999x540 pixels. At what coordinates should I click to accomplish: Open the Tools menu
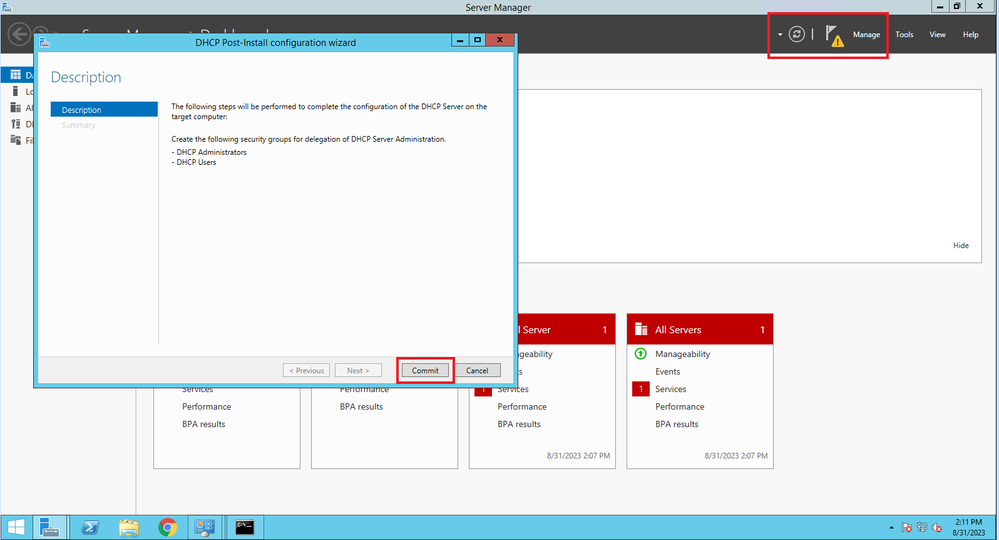tap(904, 35)
